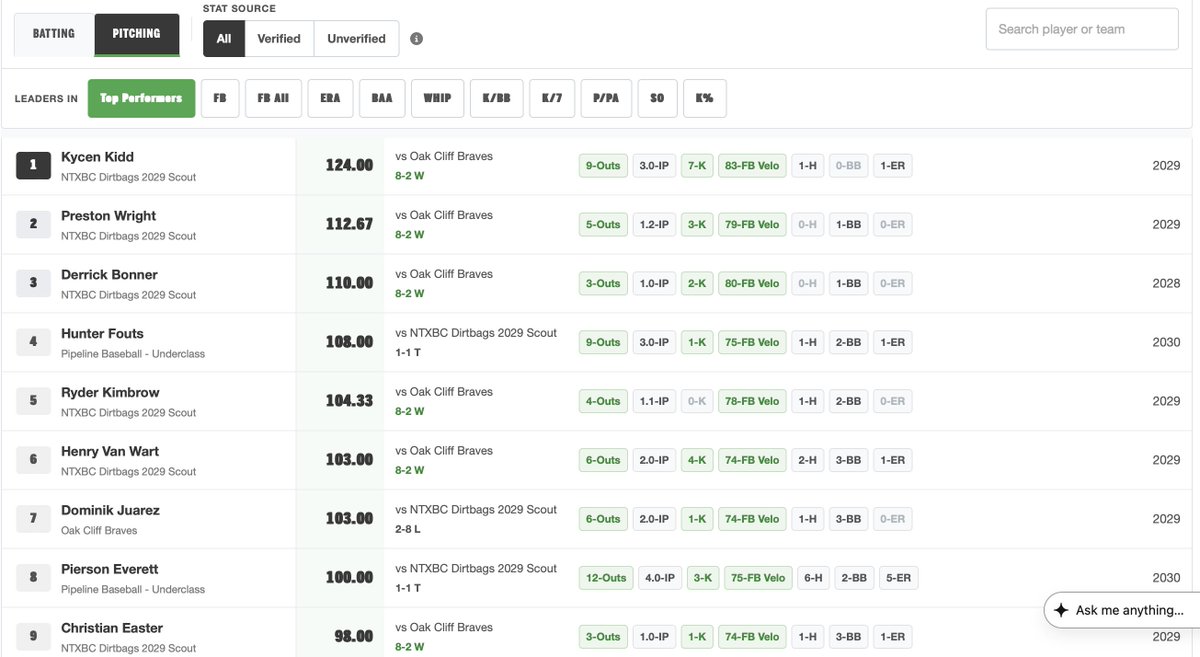Pick the P/PA leaders filter

click(607, 99)
